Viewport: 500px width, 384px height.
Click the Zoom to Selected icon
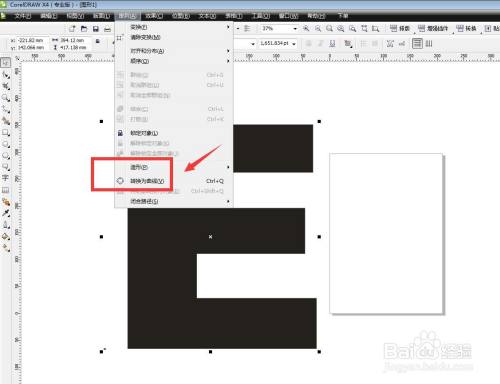[329, 29]
